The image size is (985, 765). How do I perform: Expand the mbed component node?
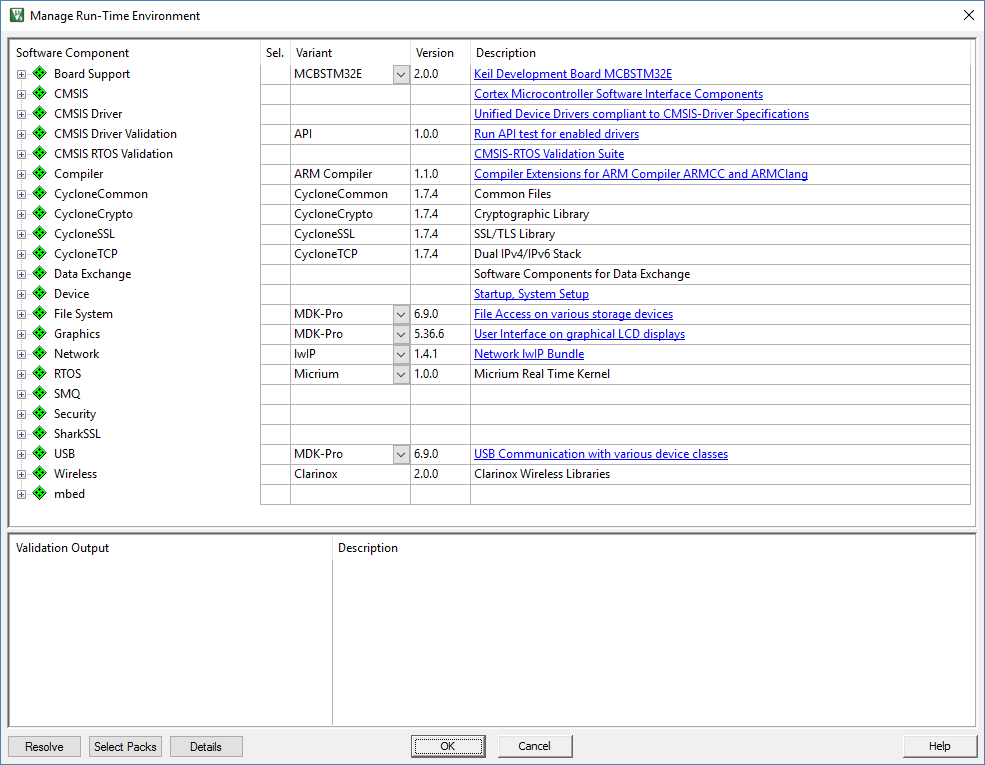click(x=21, y=494)
